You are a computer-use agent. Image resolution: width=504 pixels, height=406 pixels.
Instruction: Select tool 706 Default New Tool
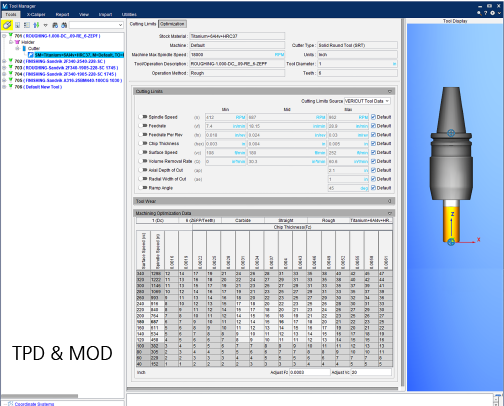(x=38, y=87)
